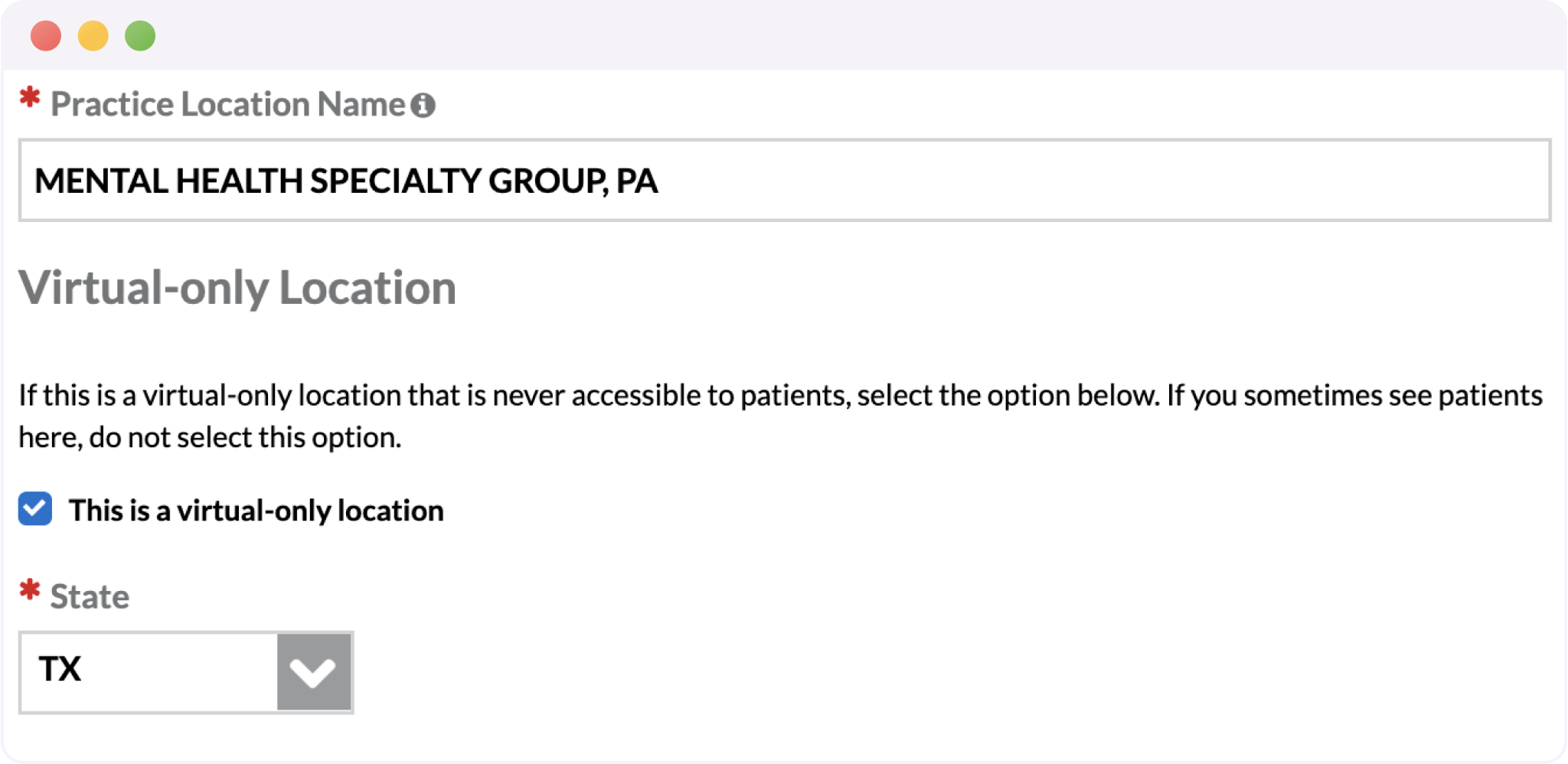Image resolution: width=1568 pixels, height=764 pixels.
Task: Click the empty window title bar area
Action: (857, 36)
